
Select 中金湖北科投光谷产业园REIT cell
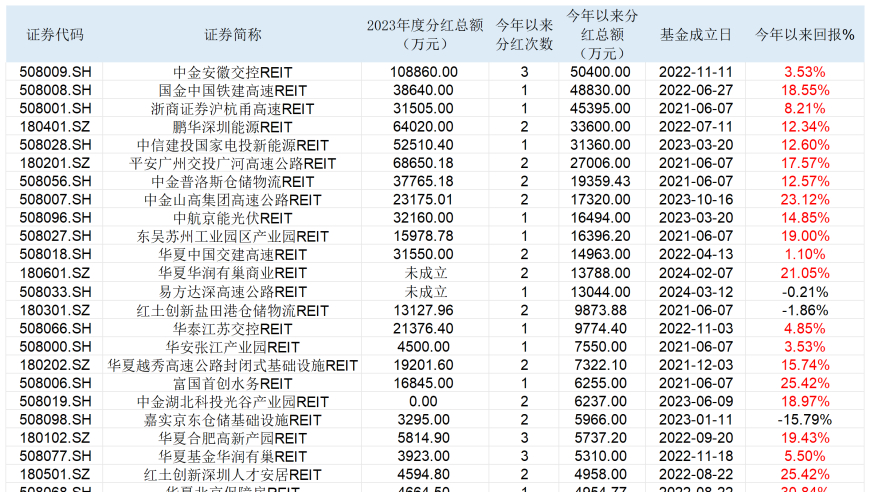232,402
